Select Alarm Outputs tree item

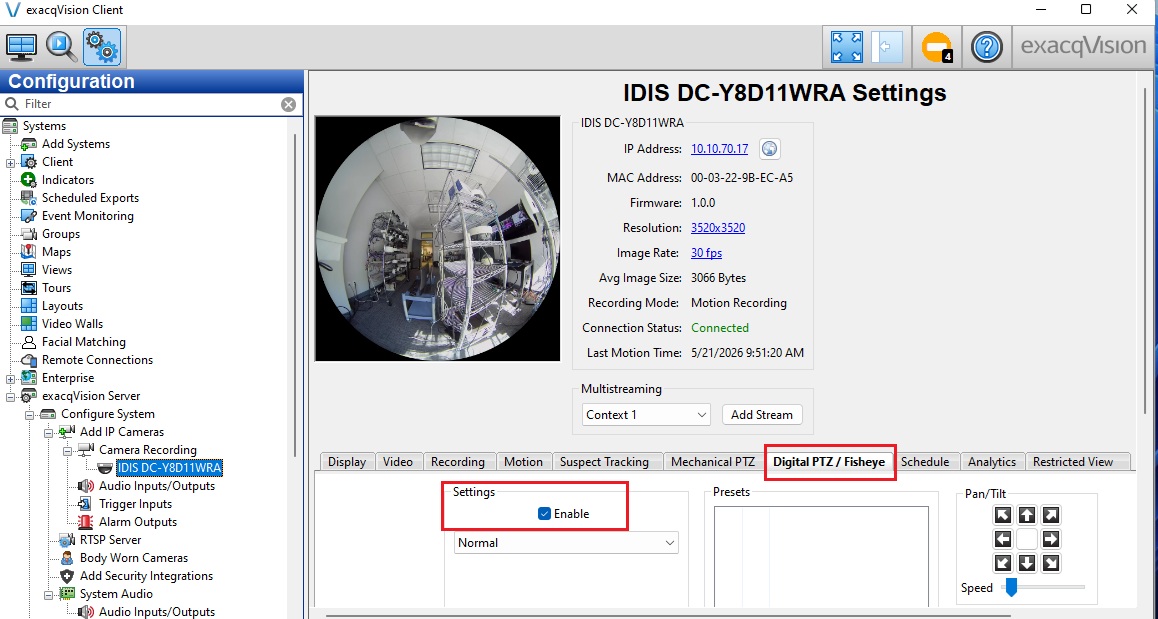click(138, 522)
